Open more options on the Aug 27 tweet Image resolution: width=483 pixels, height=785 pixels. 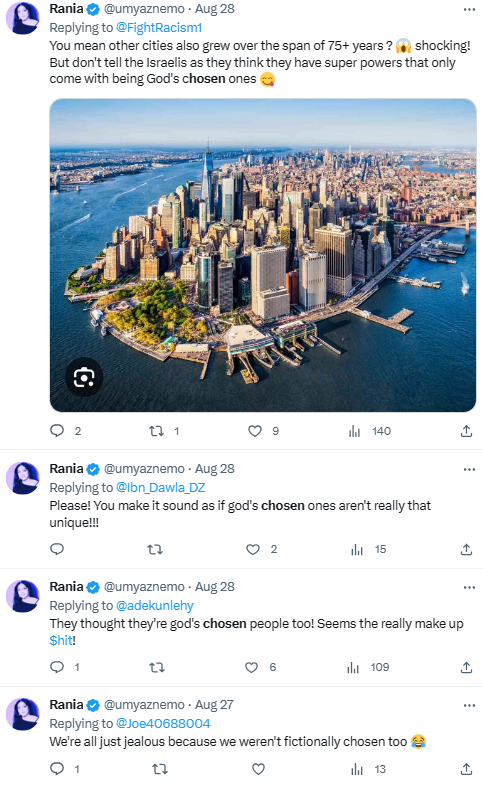[469, 705]
